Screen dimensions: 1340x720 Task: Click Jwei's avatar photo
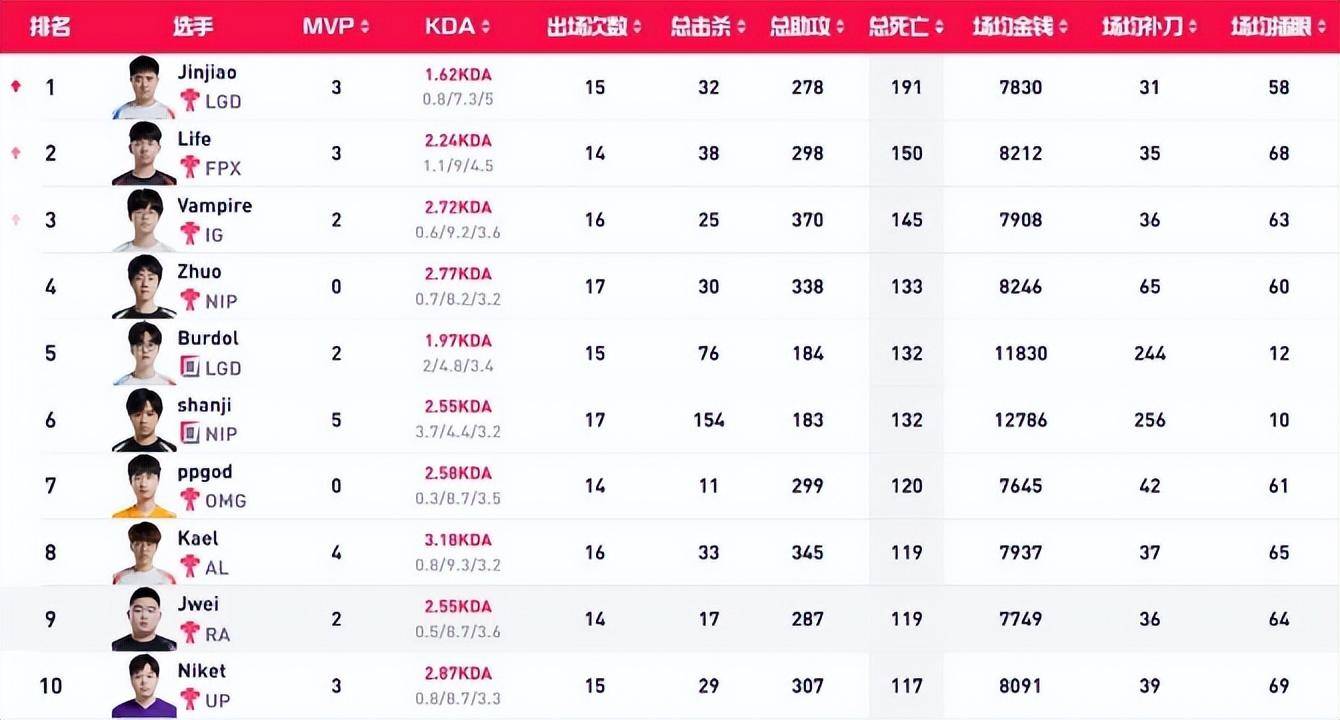pyautogui.click(x=144, y=619)
